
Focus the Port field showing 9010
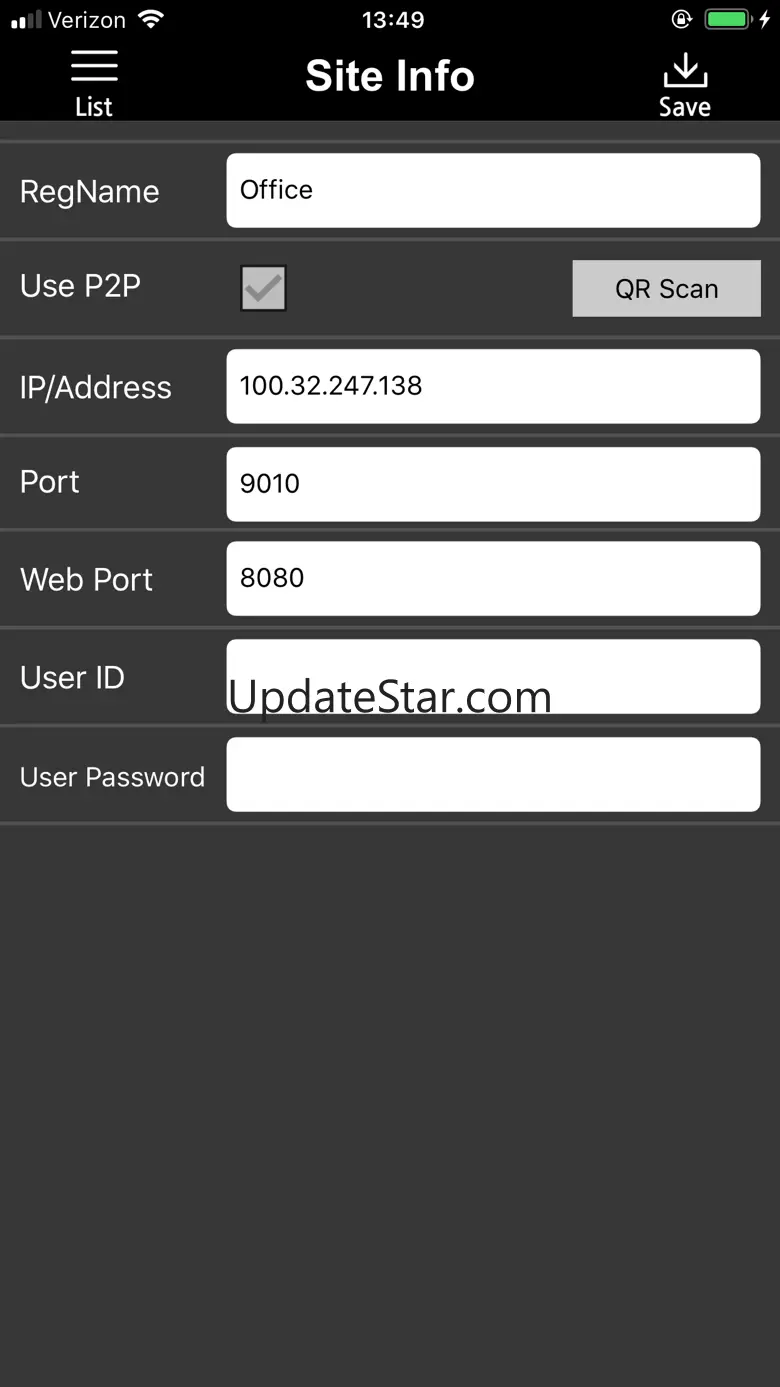493,484
